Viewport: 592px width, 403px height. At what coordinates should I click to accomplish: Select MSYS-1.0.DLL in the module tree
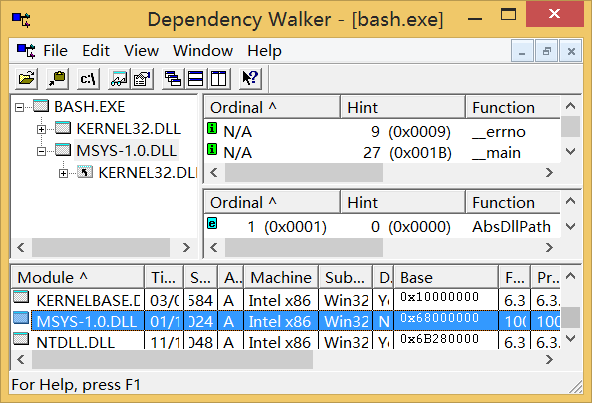pyautogui.click(x=126, y=151)
